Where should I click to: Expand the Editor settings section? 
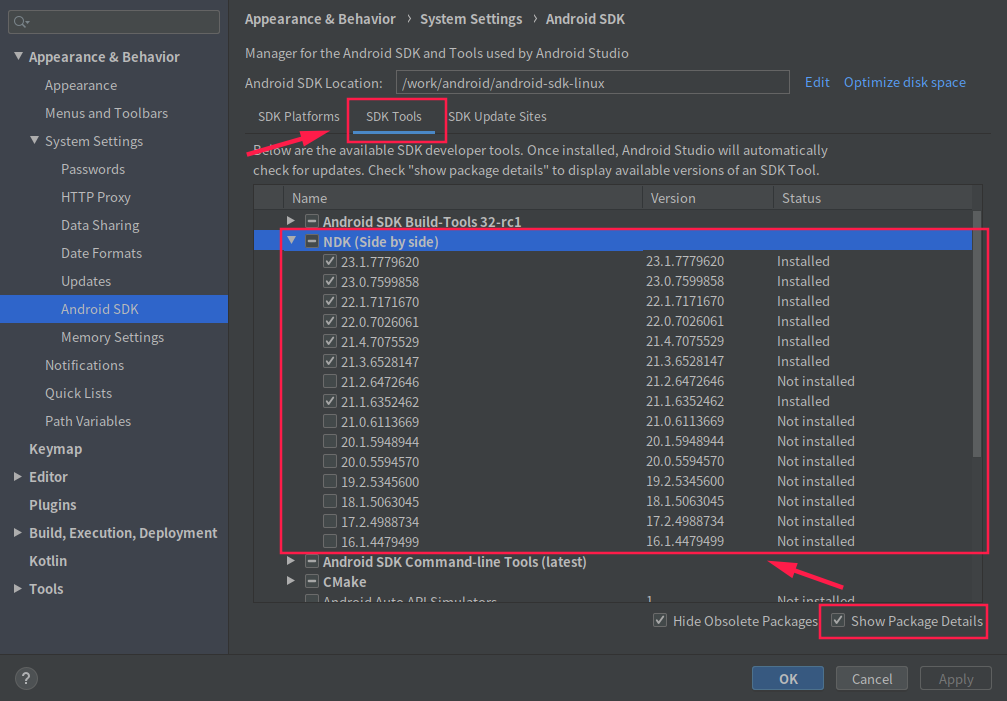pyautogui.click(x=17, y=477)
